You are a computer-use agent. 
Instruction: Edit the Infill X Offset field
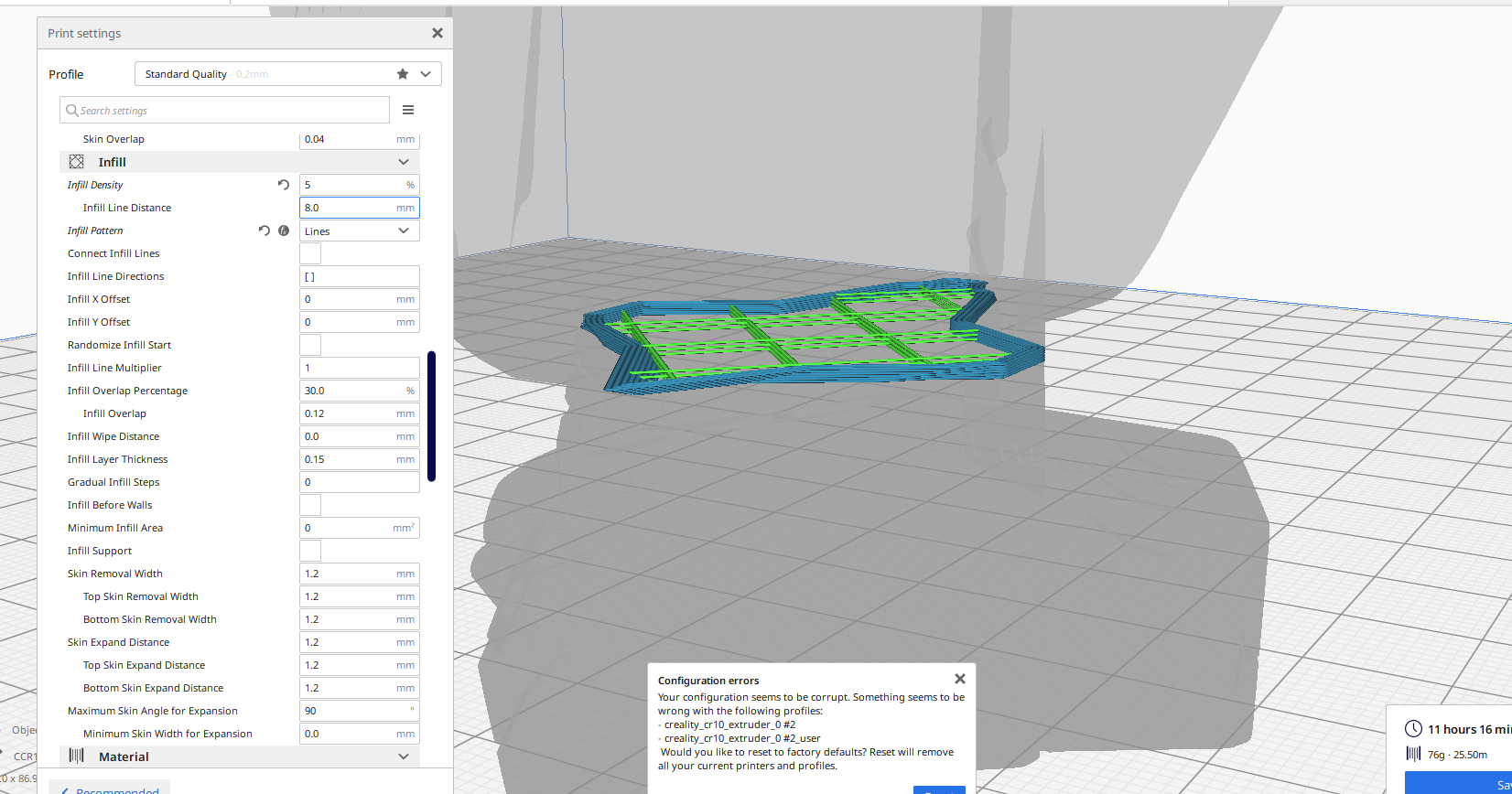click(360, 299)
